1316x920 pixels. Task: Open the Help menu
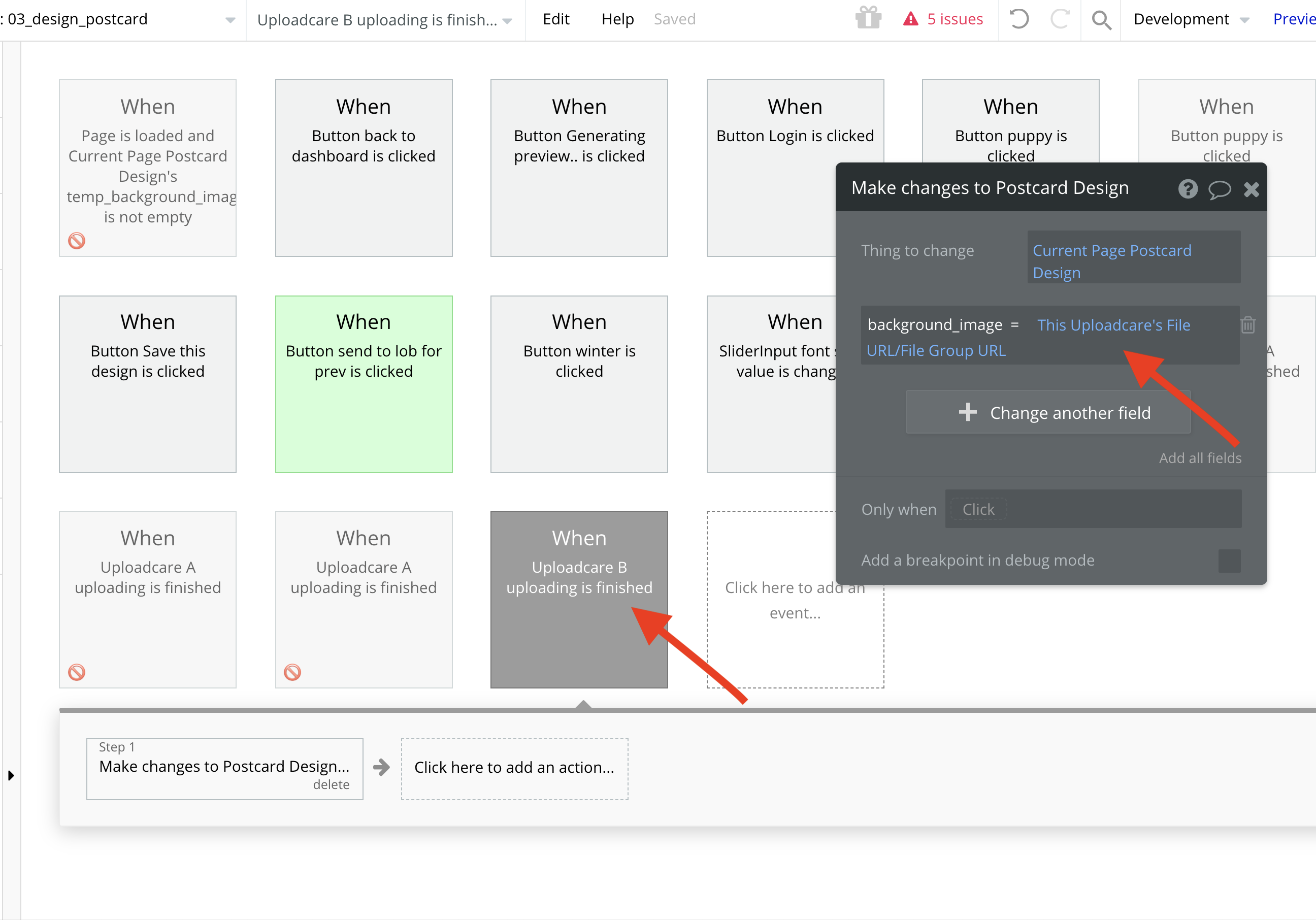pos(617,19)
